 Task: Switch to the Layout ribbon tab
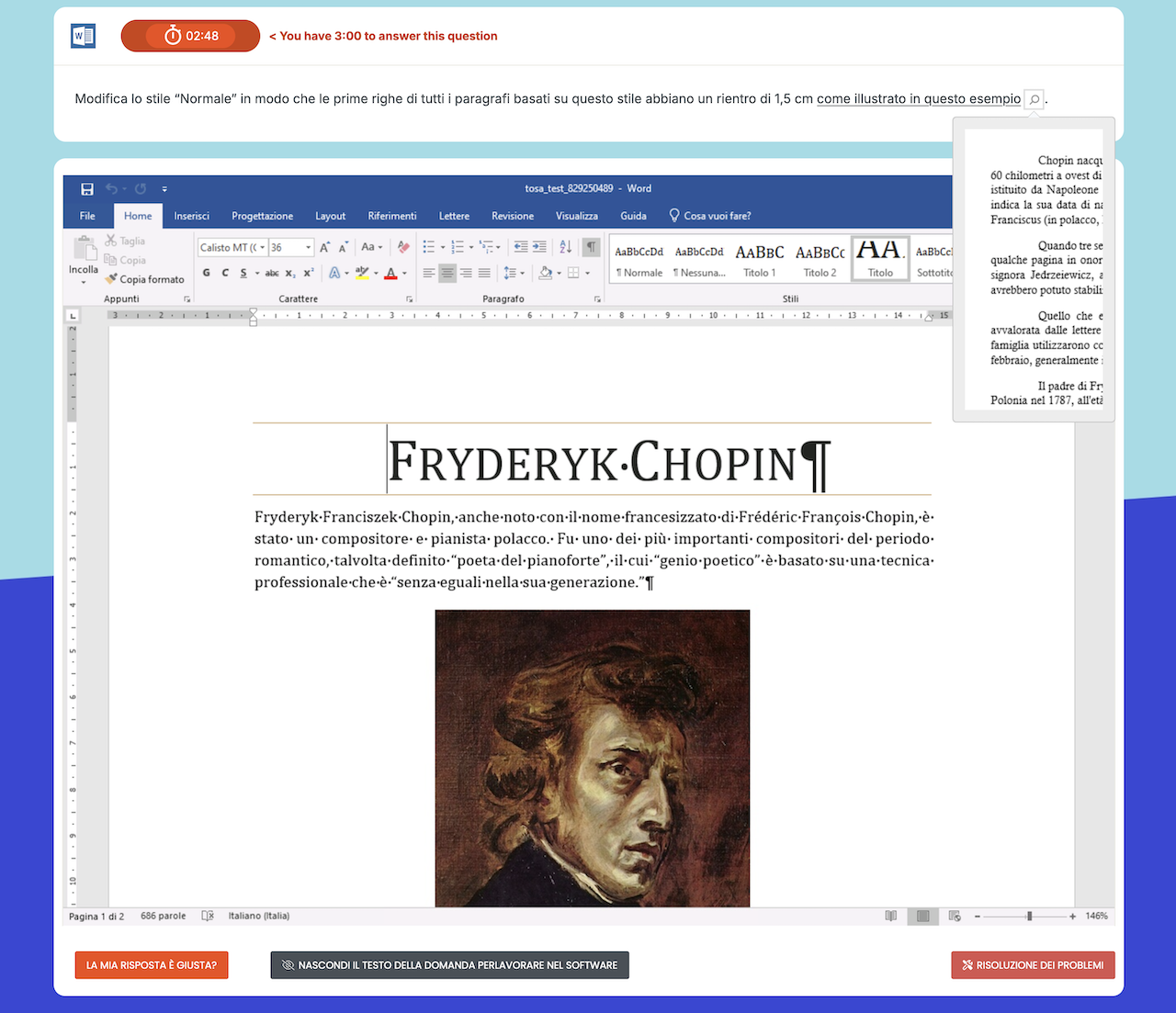point(330,216)
